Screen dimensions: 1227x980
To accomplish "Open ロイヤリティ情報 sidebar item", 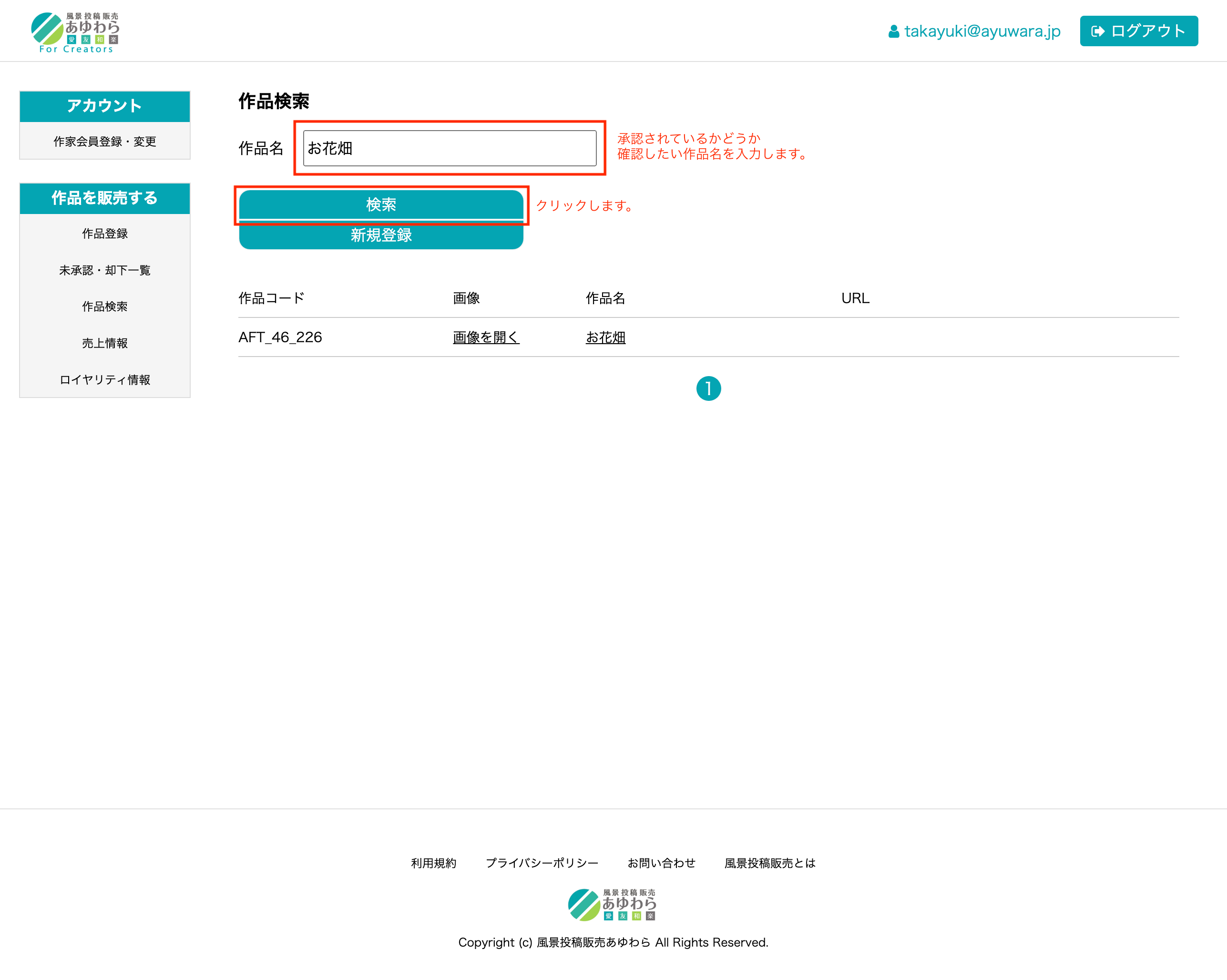I will pos(105,379).
